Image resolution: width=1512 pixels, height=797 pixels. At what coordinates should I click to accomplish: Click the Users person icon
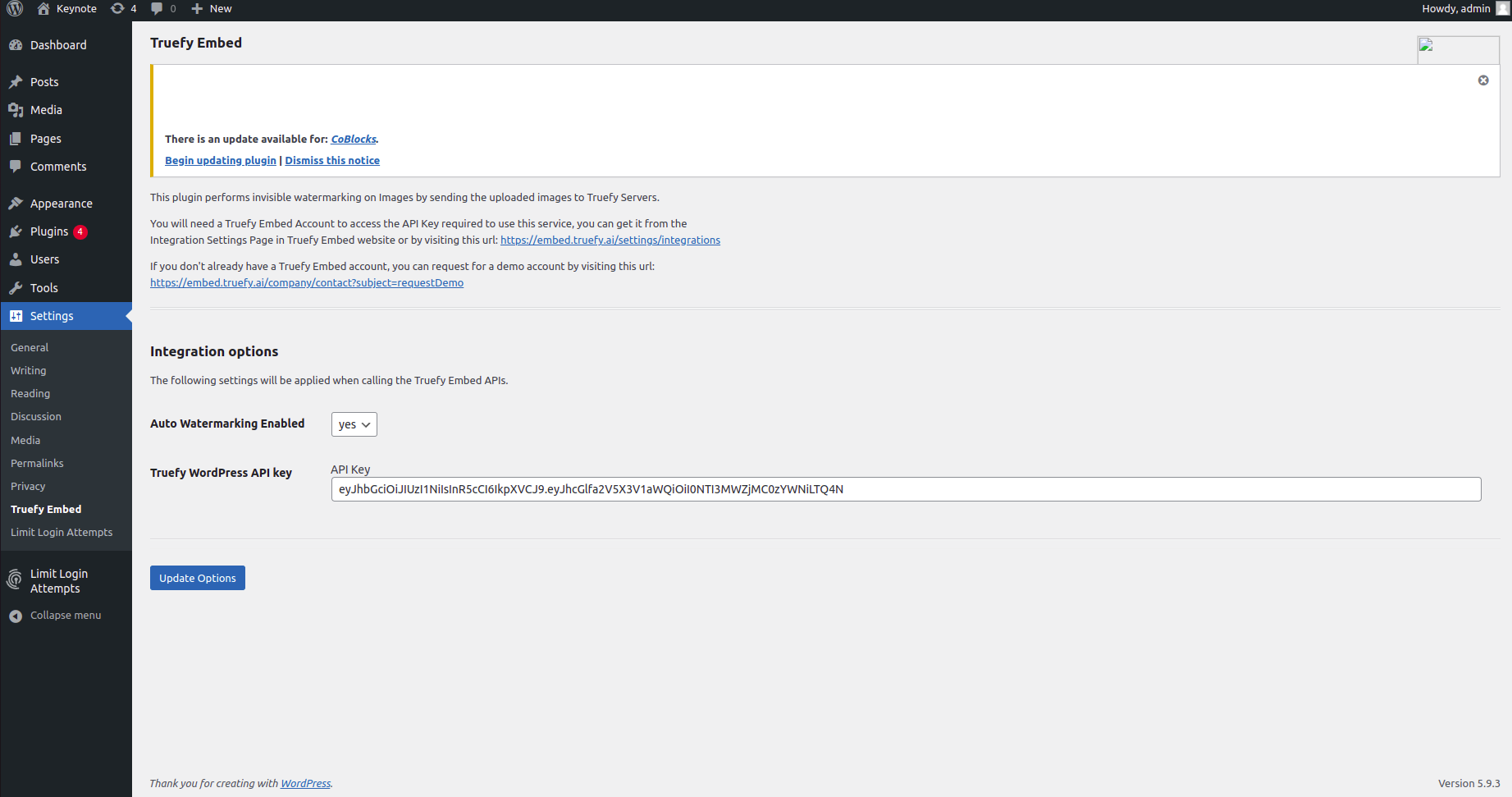click(x=16, y=259)
